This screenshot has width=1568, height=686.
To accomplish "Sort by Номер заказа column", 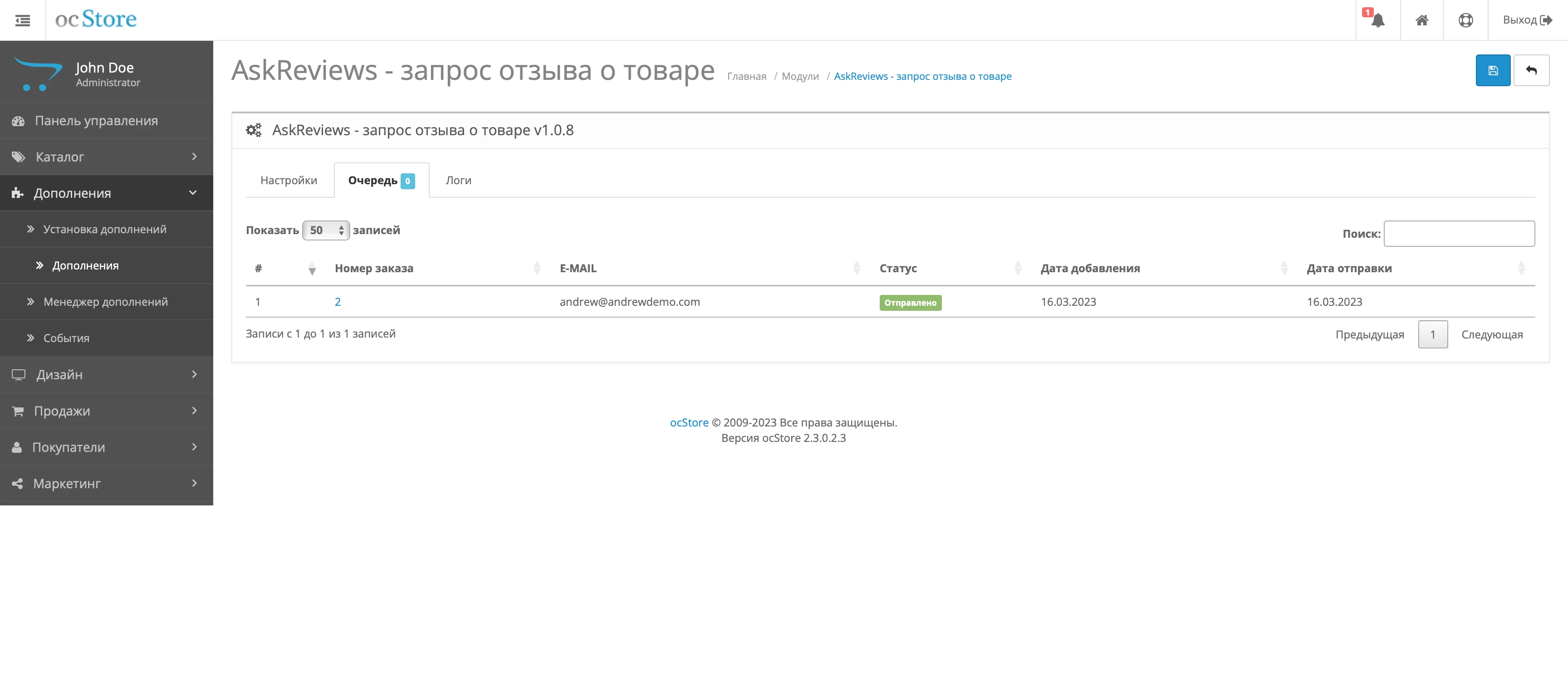I will coord(438,269).
